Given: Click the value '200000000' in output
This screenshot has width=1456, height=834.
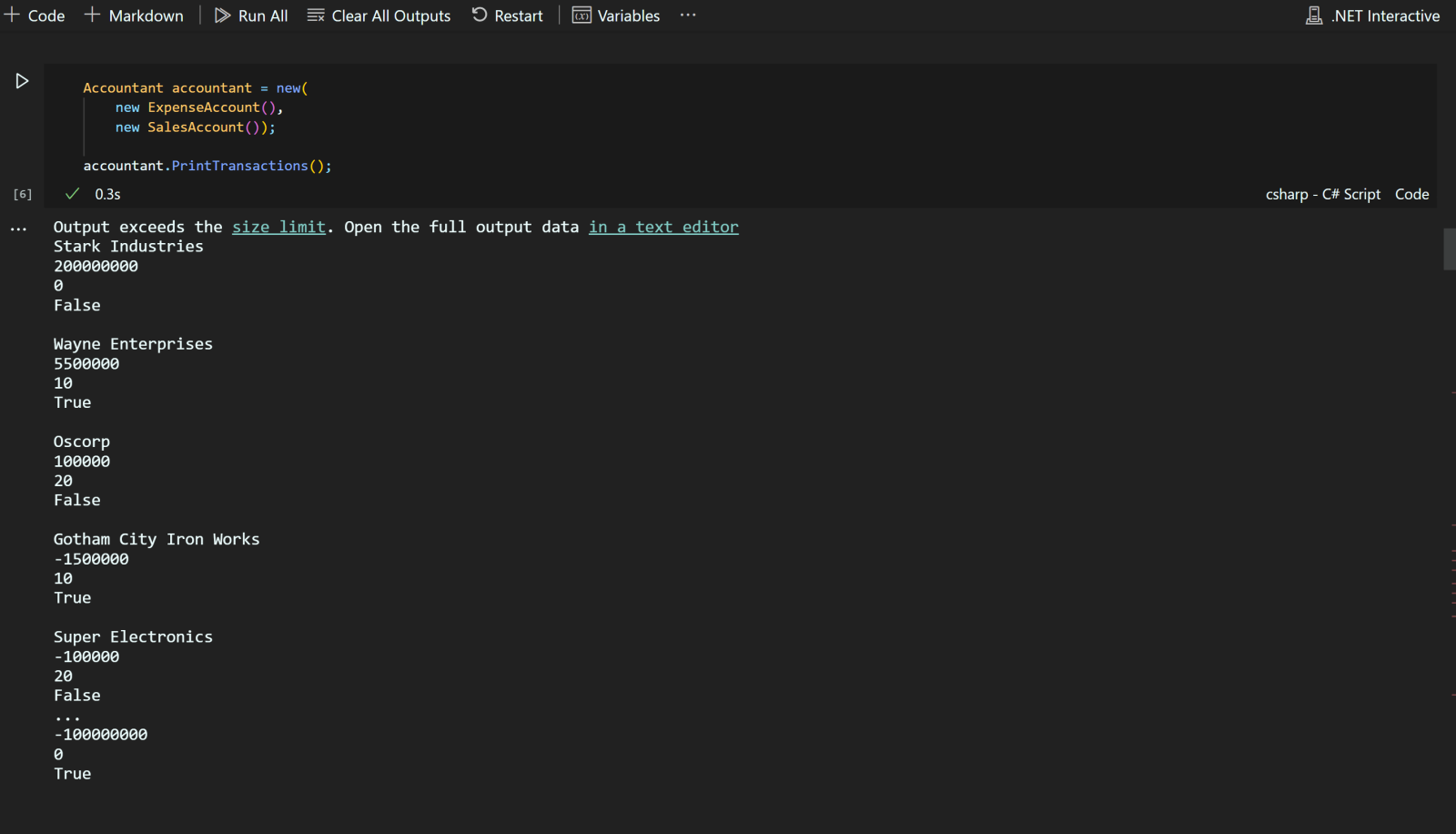Looking at the screenshot, I should (x=96, y=266).
